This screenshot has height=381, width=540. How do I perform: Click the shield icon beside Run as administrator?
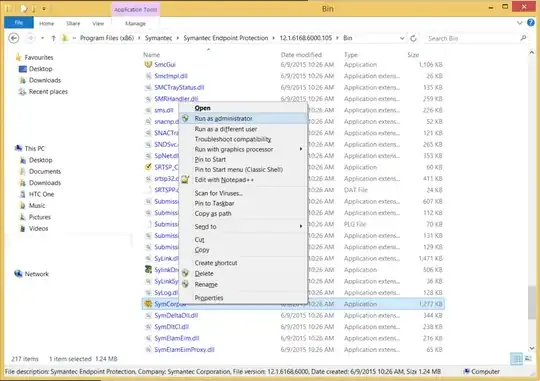pyautogui.click(x=185, y=118)
